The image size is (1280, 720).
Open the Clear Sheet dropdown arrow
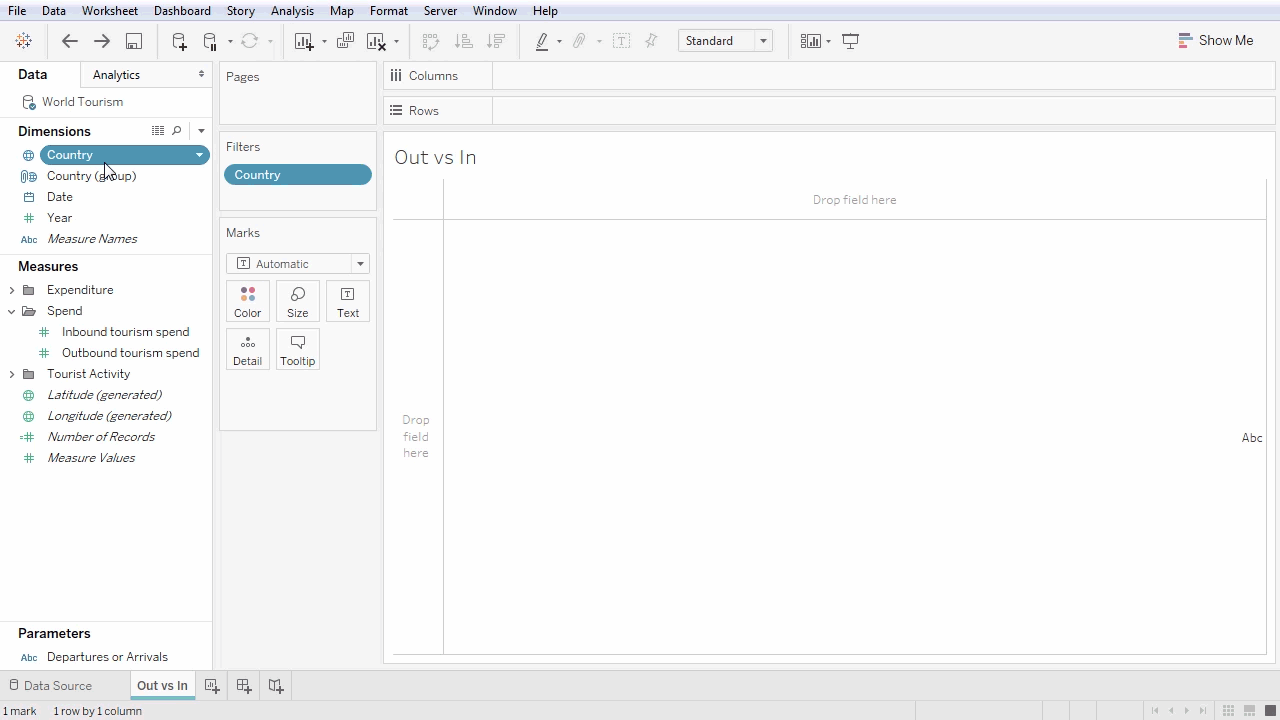coord(396,42)
